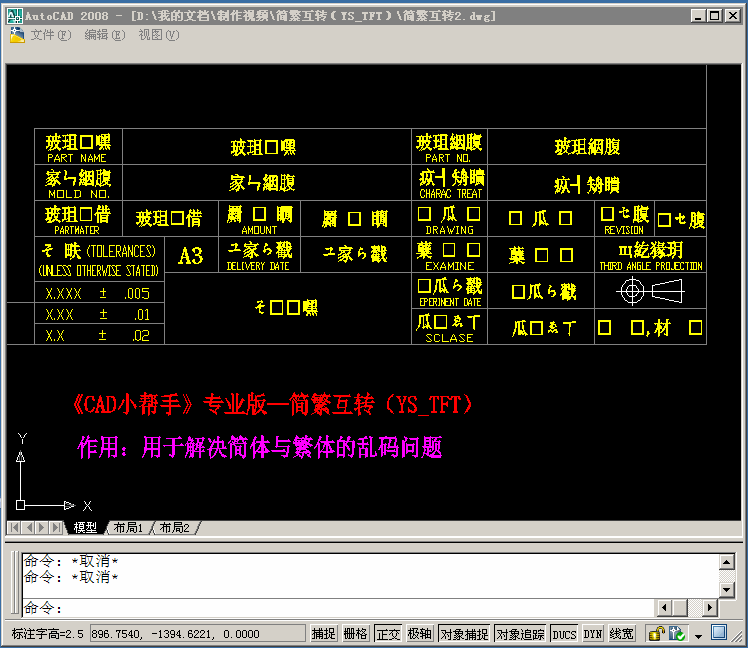The image size is (748, 648).
Task: Click the AutoCAD application icon in the title bar
Action: click(x=14, y=16)
